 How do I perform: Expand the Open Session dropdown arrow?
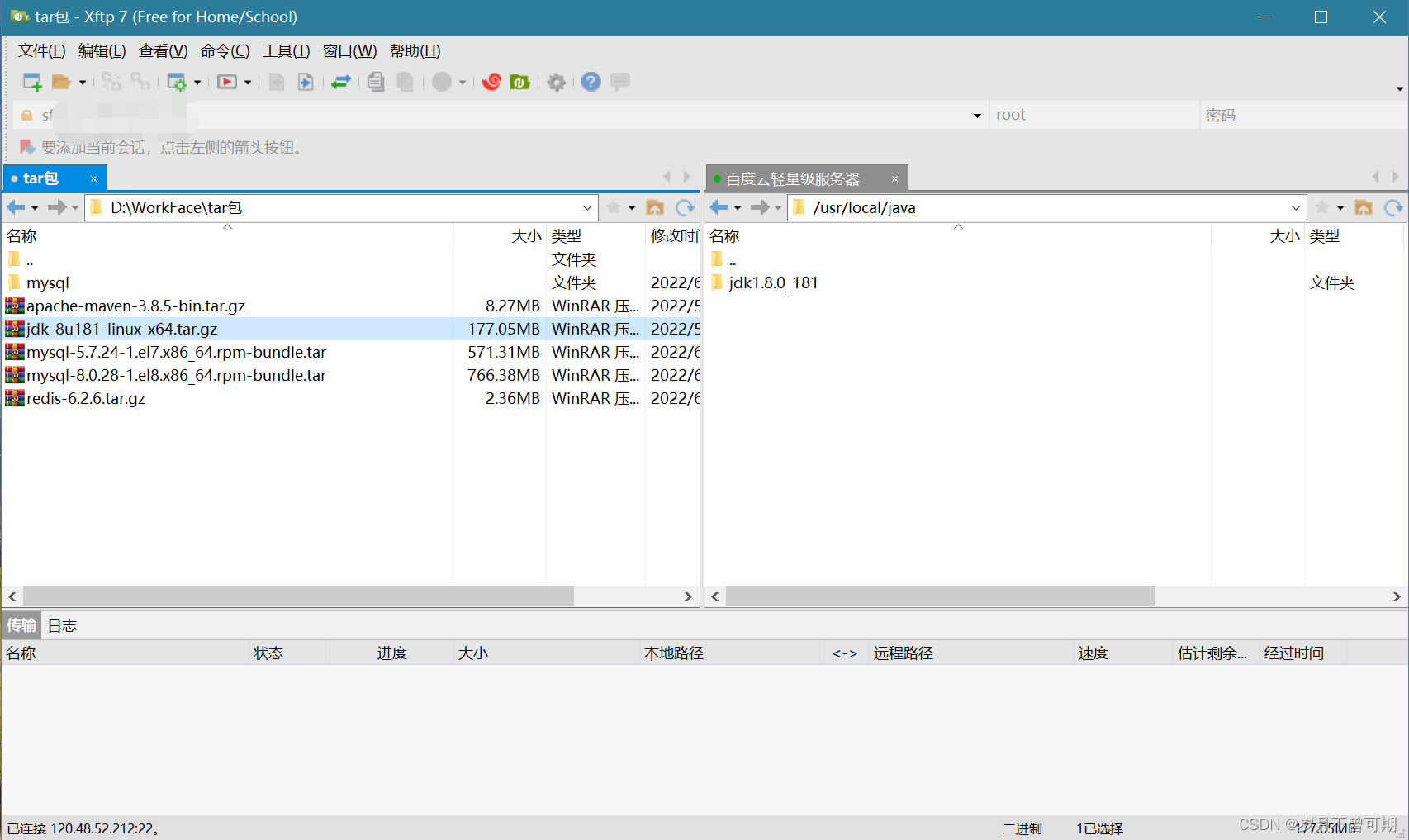pos(83,83)
